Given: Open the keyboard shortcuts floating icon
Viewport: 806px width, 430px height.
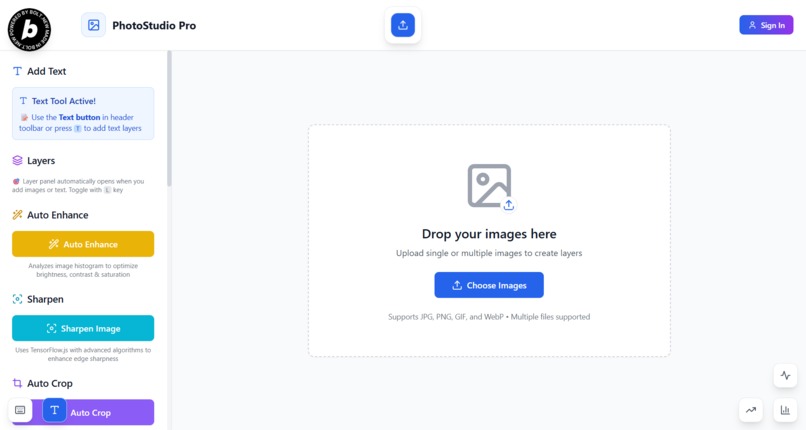Looking at the screenshot, I should click(x=20, y=410).
